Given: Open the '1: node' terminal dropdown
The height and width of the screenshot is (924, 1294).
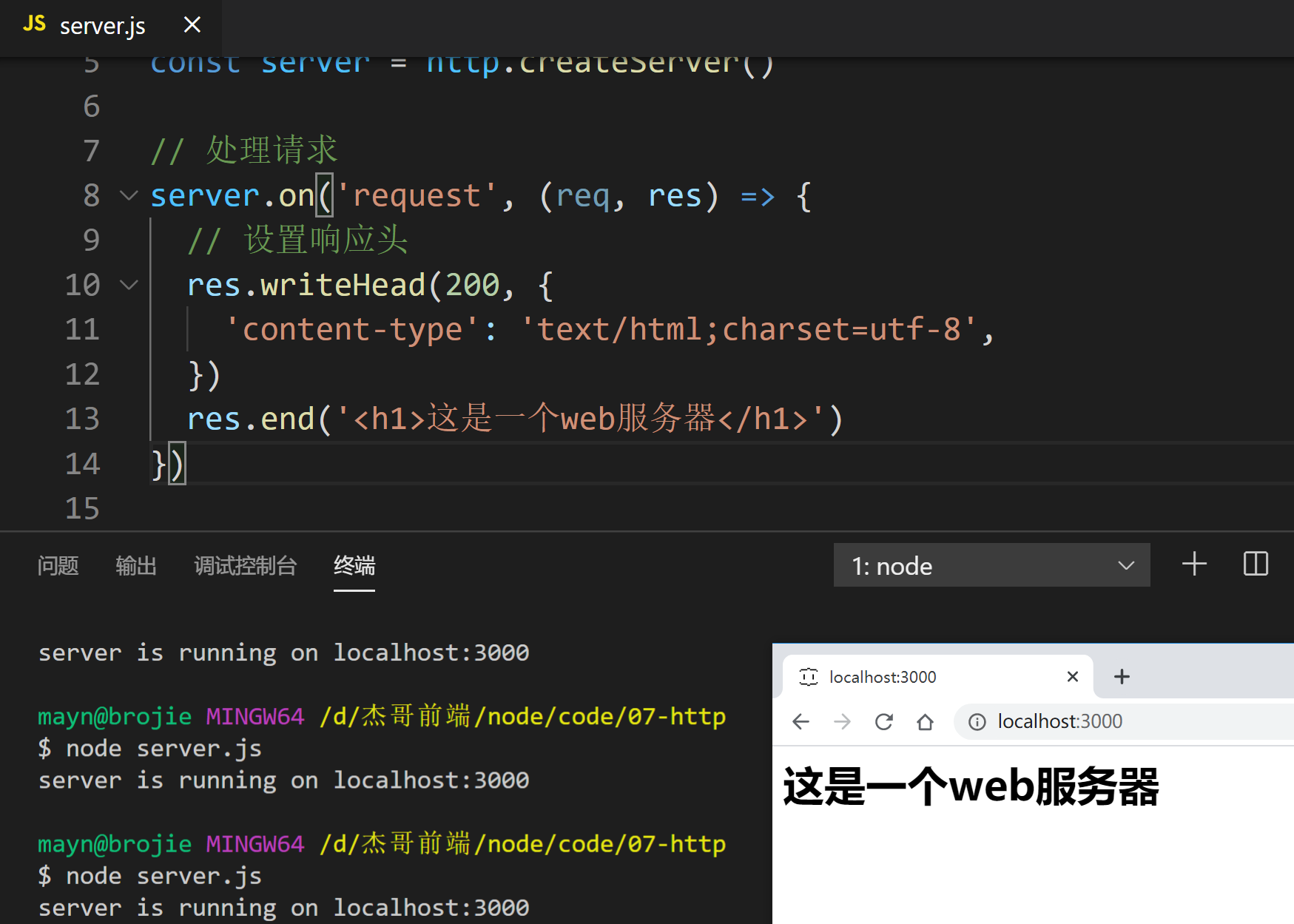Looking at the screenshot, I should pos(991,565).
